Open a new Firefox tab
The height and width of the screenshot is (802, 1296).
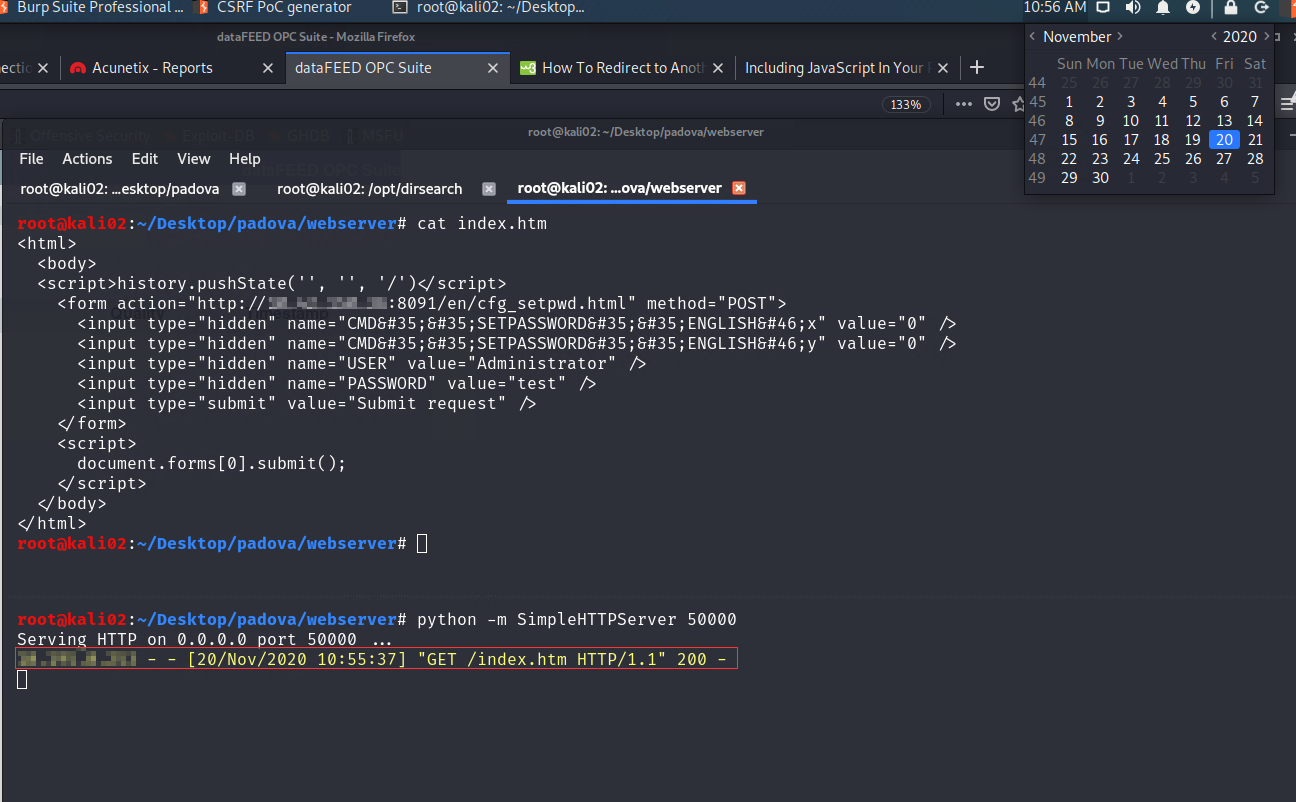[x=977, y=68]
